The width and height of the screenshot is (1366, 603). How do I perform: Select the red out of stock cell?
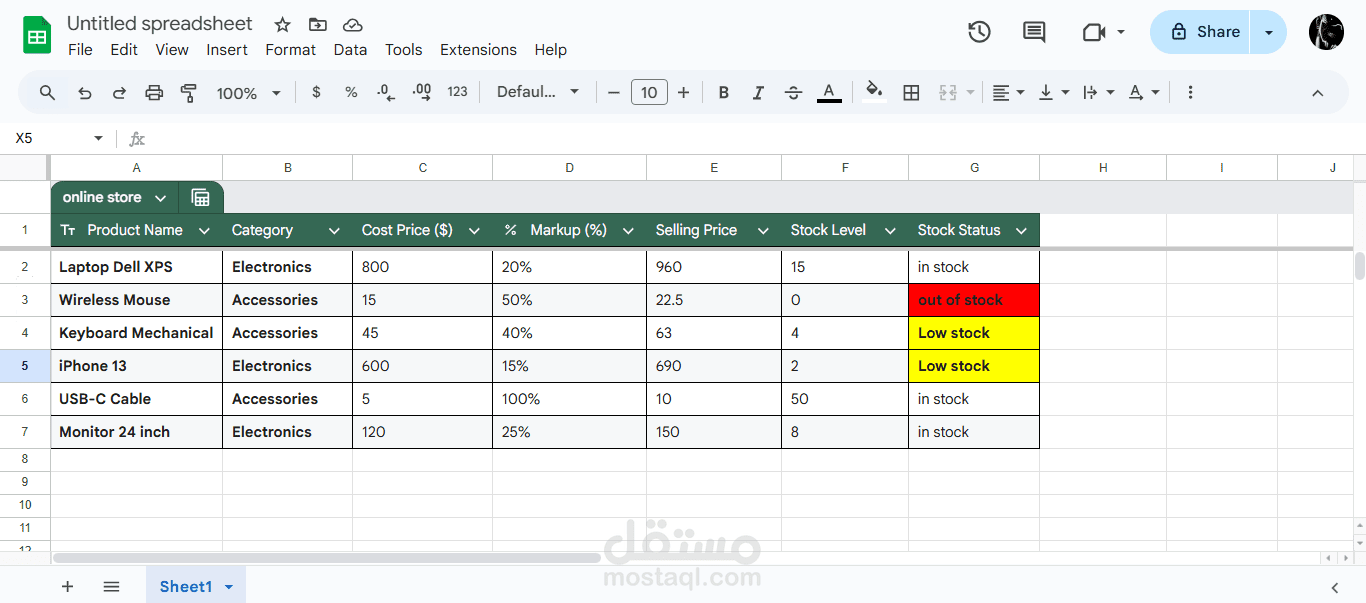coord(974,300)
